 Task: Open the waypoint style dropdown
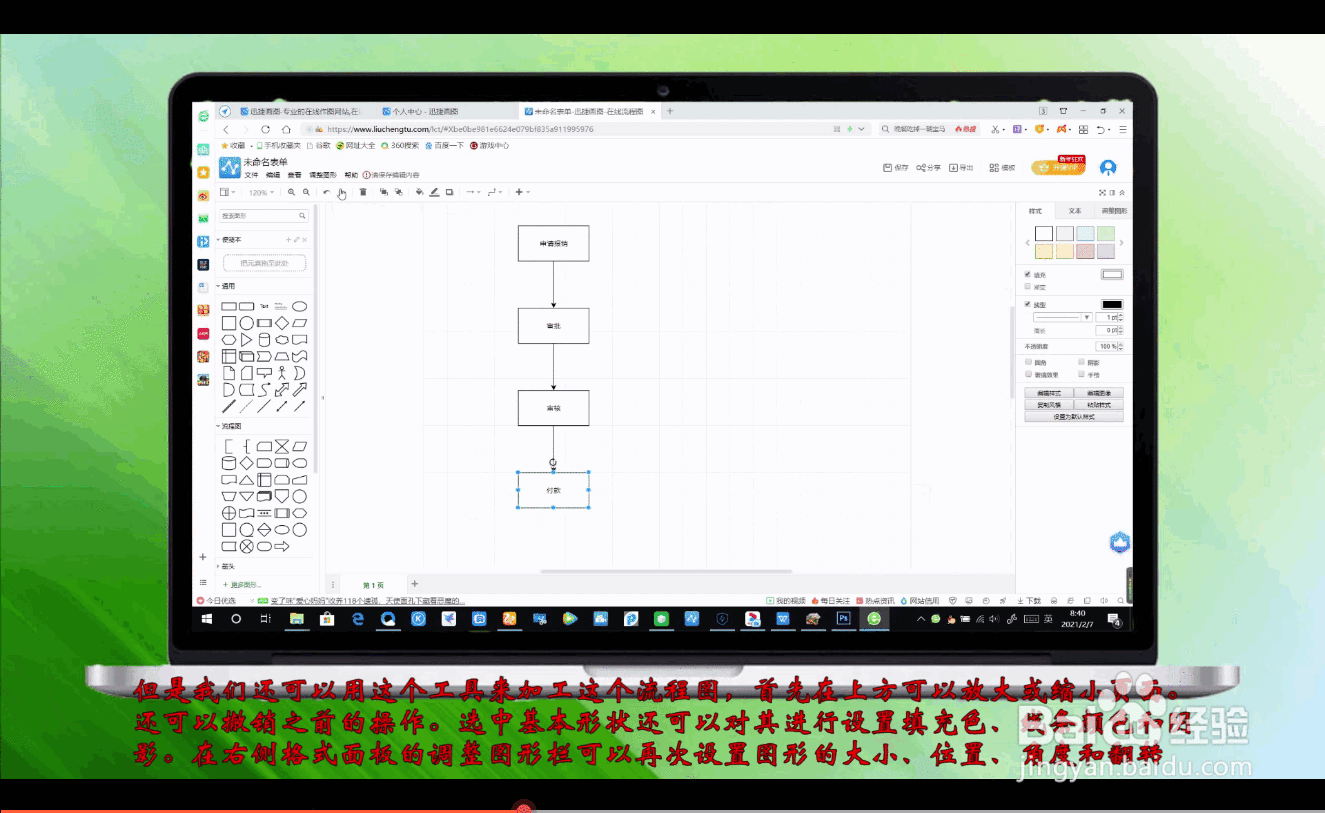[495, 192]
